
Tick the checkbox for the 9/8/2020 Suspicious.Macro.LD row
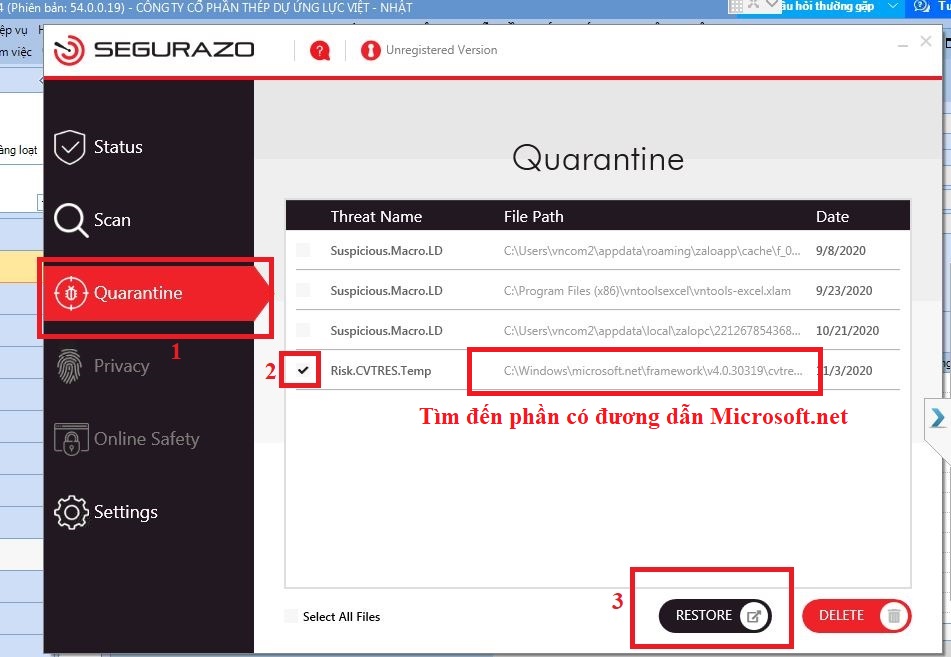(303, 250)
